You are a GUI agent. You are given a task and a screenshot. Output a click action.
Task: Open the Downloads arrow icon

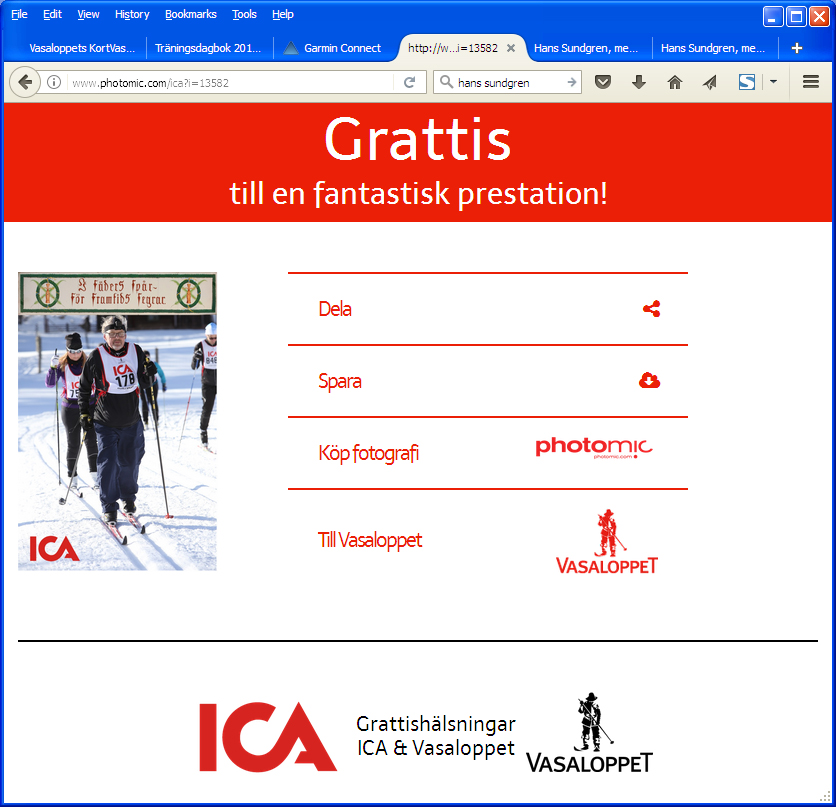coord(639,82)
